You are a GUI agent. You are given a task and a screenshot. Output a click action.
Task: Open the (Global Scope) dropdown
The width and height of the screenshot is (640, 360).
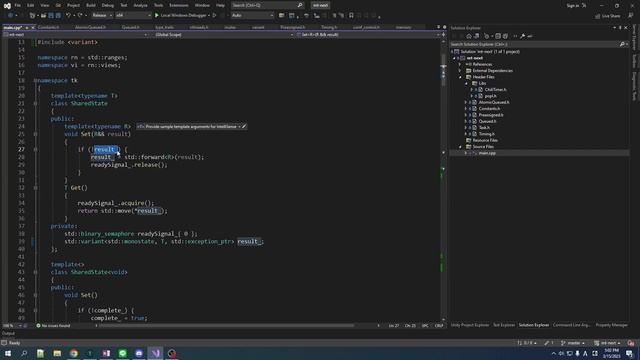(224, 35)
